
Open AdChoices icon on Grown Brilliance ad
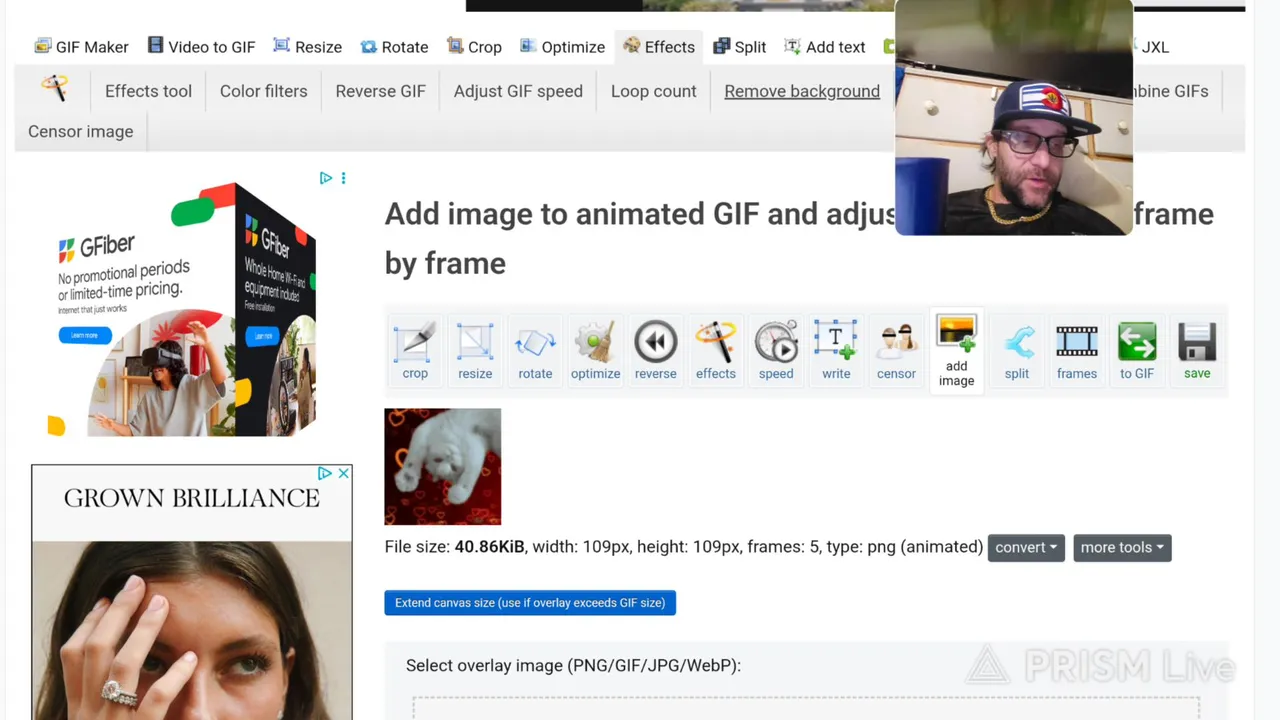pyautogui.click(x=325, y=473)
